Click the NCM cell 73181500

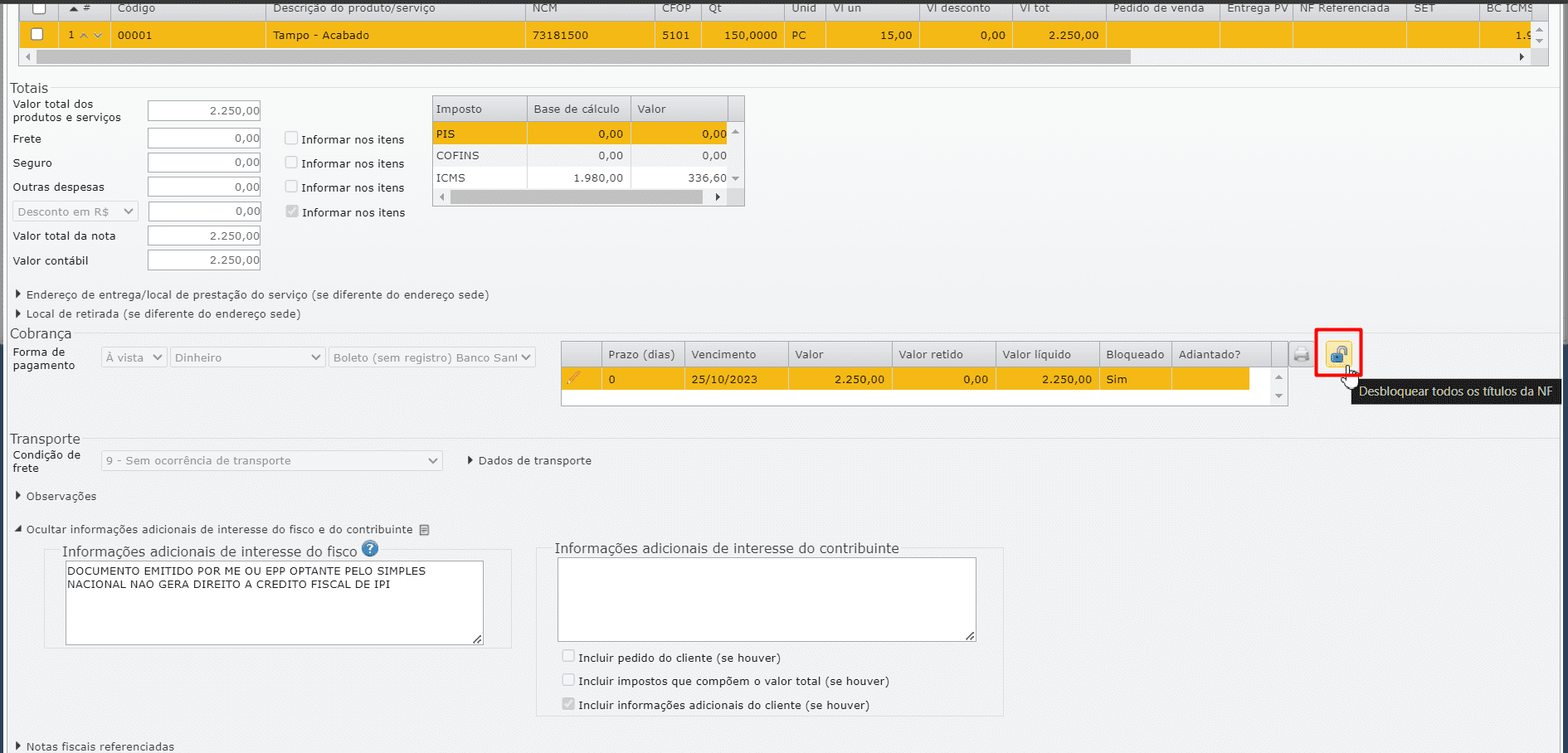coord(590,35)
